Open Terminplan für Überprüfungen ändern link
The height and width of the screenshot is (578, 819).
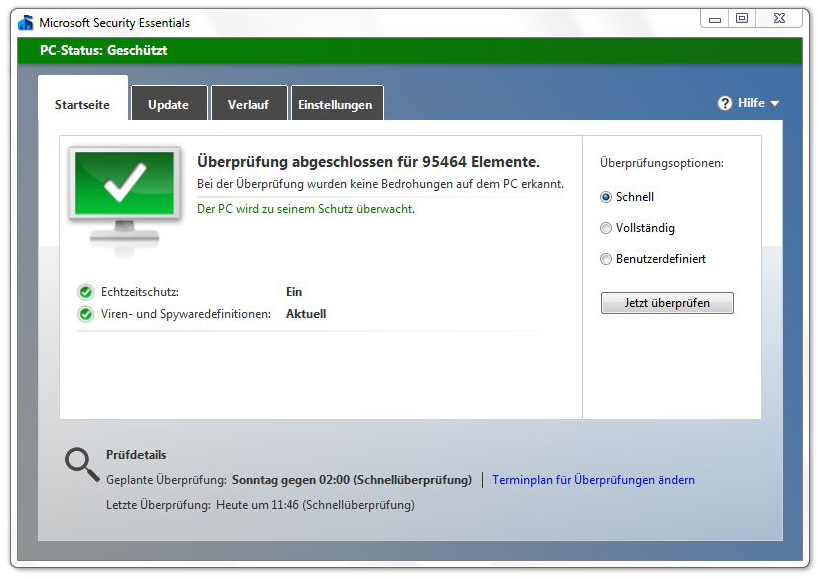click(592, 480)
